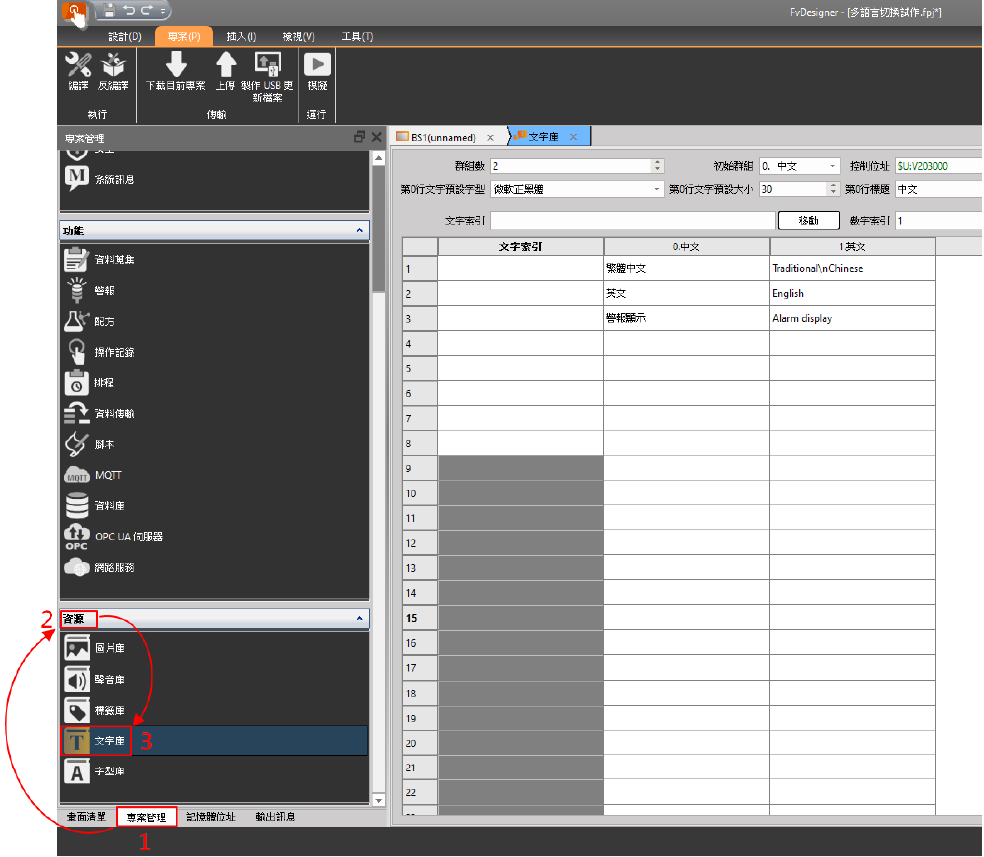Click the save icon in quick access toolbar

(108, 11)
